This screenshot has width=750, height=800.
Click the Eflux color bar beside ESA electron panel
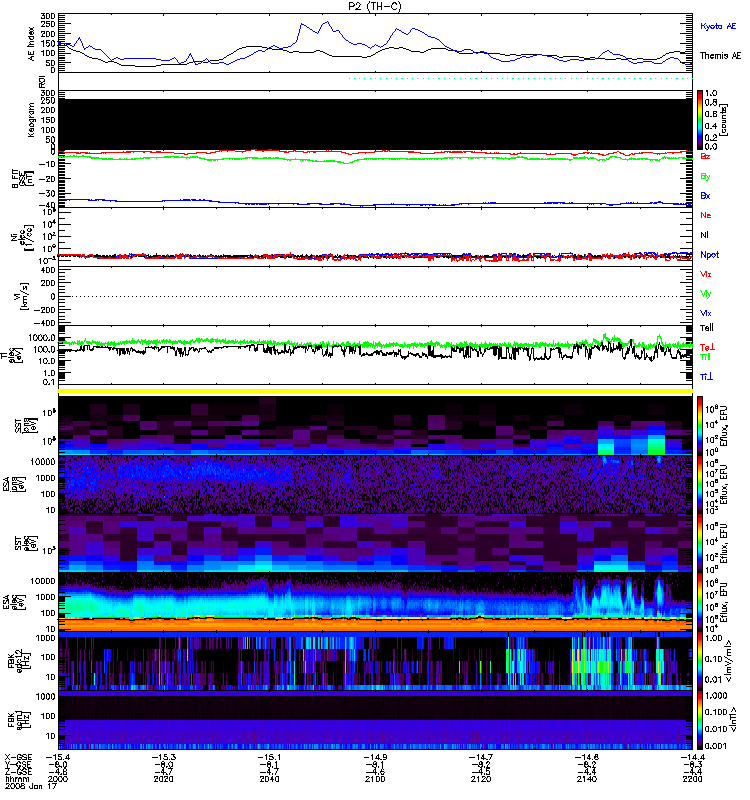pos(700,602)
